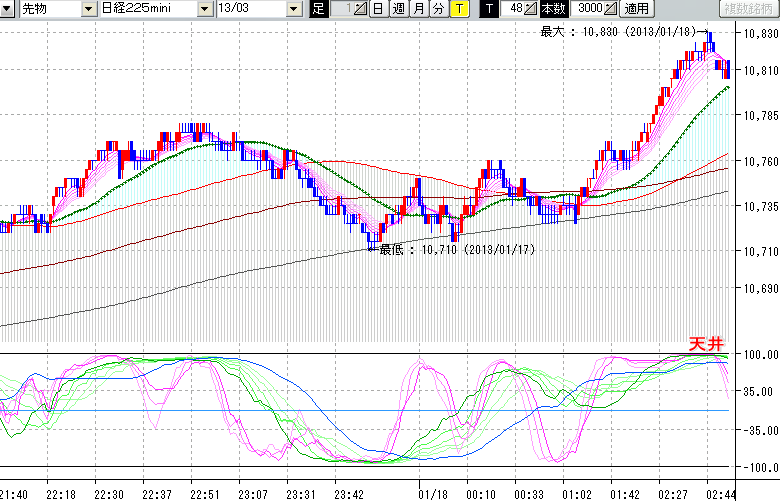Switch chart to monthly (月) bars
Screen dimensions: 780x501
pos(418,9)
